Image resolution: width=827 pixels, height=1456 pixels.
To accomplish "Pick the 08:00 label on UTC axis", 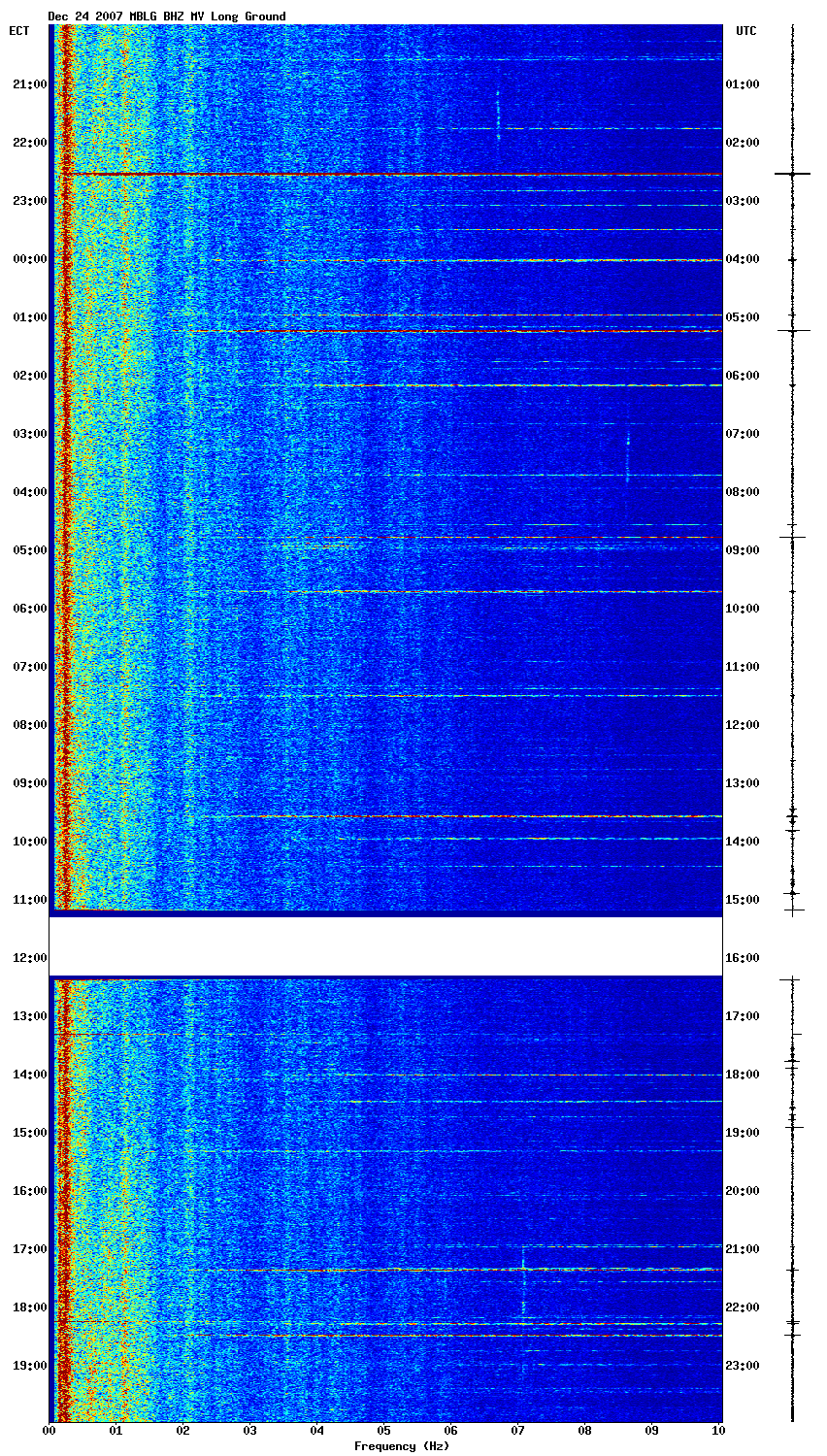I will 743,492.
